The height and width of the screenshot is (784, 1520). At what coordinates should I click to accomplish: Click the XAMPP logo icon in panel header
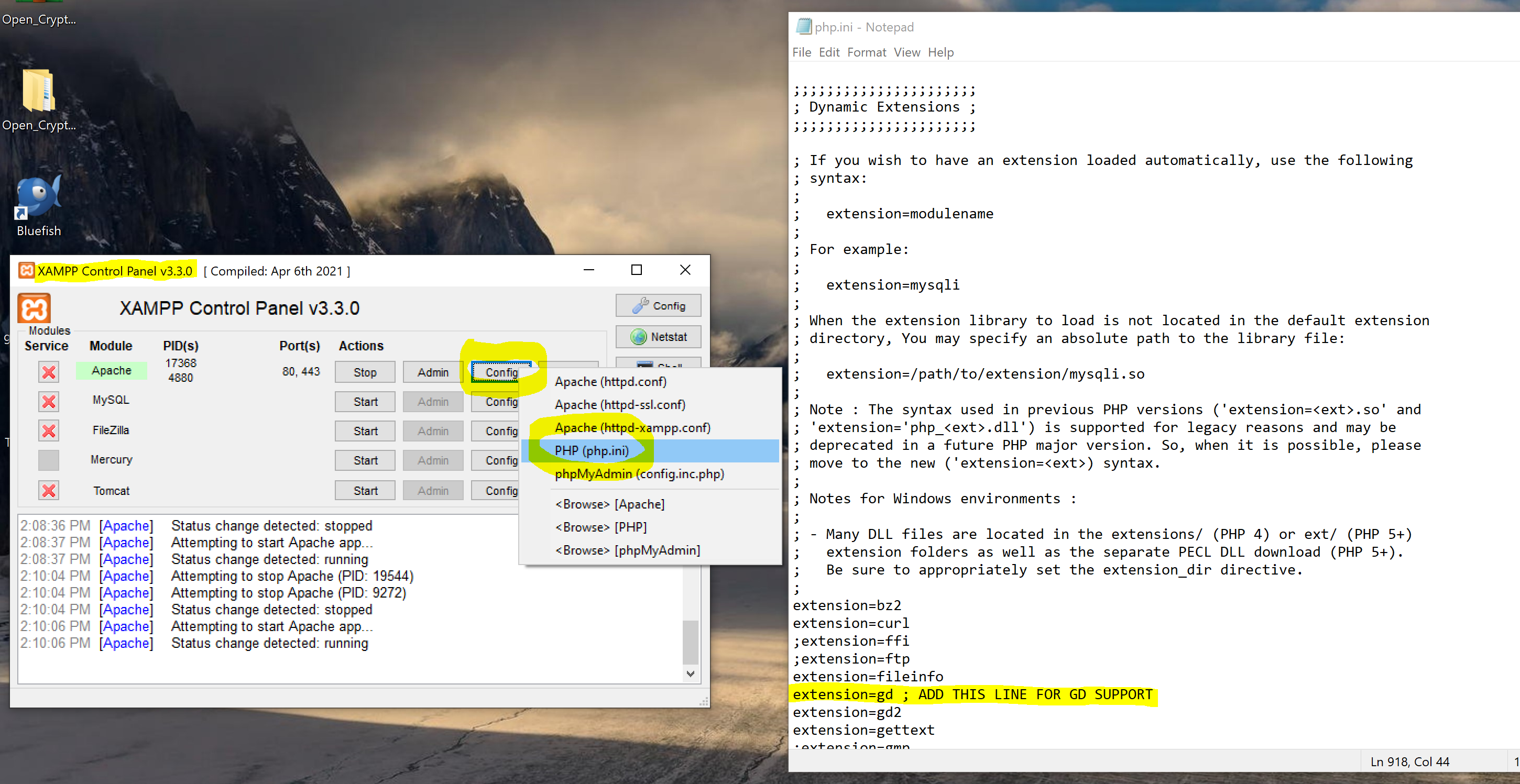[x=34, y=308]
